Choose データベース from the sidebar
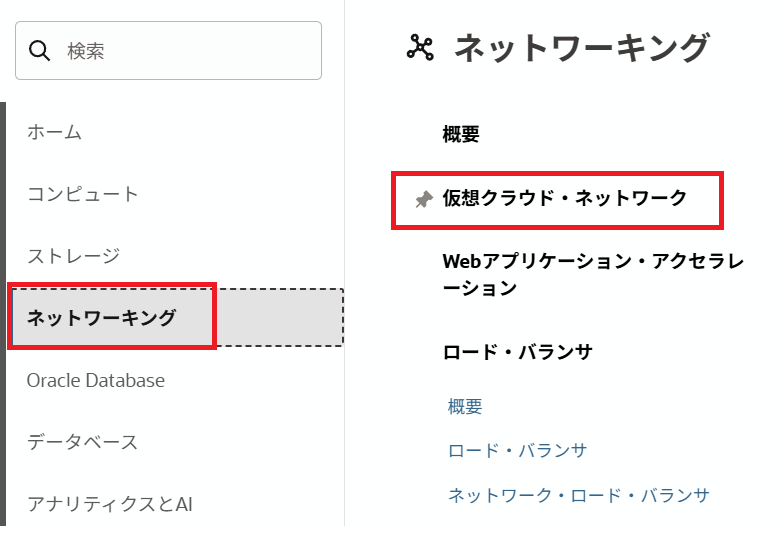This screenshot has width=780, height=541. [x=82, y=442]
